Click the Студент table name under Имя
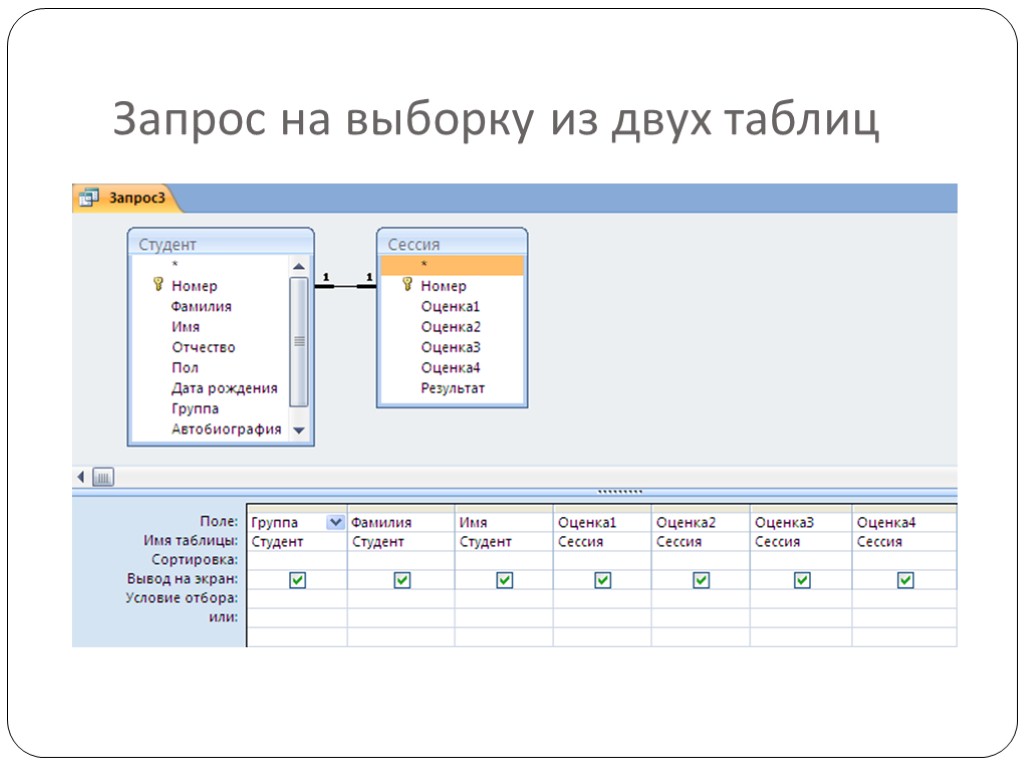Viewport: 1024px width, 768px height. pos(485,541)
